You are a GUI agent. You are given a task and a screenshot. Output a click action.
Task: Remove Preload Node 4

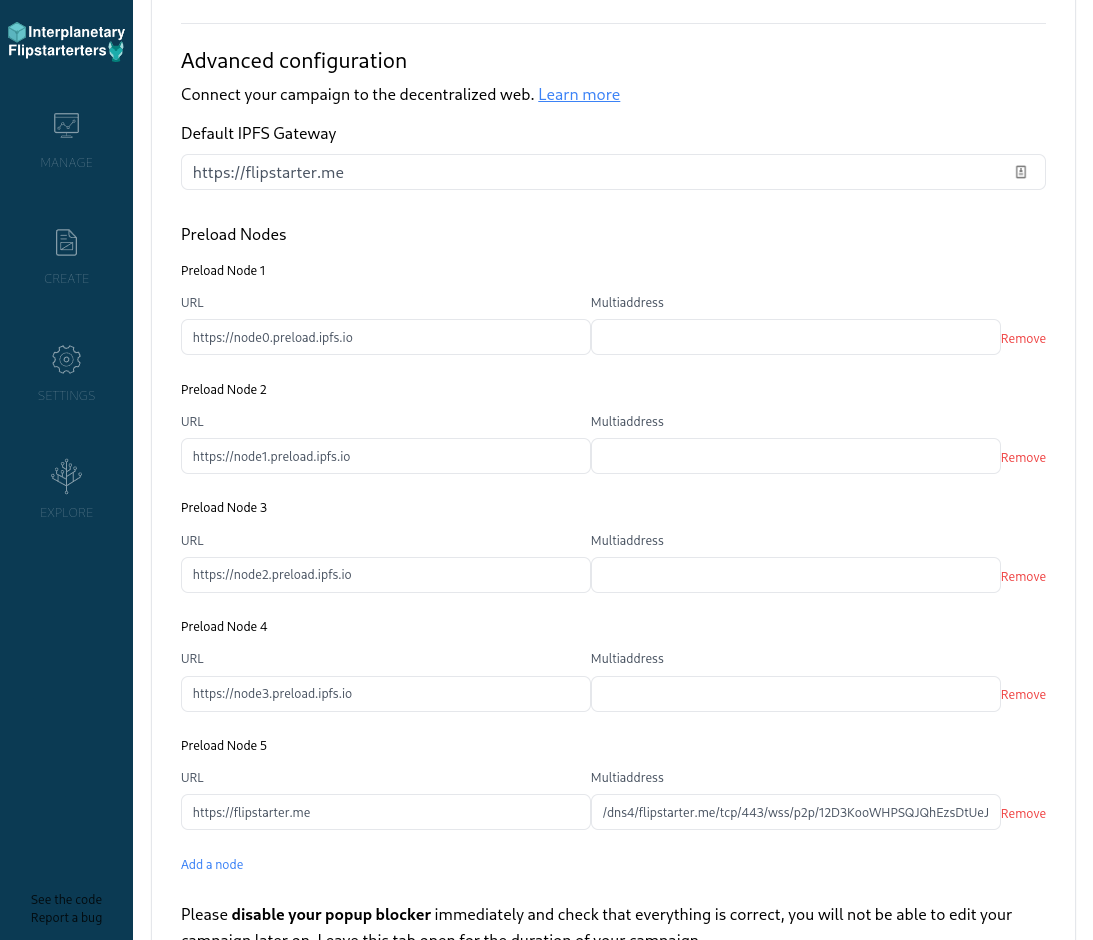click(1023, 695)
